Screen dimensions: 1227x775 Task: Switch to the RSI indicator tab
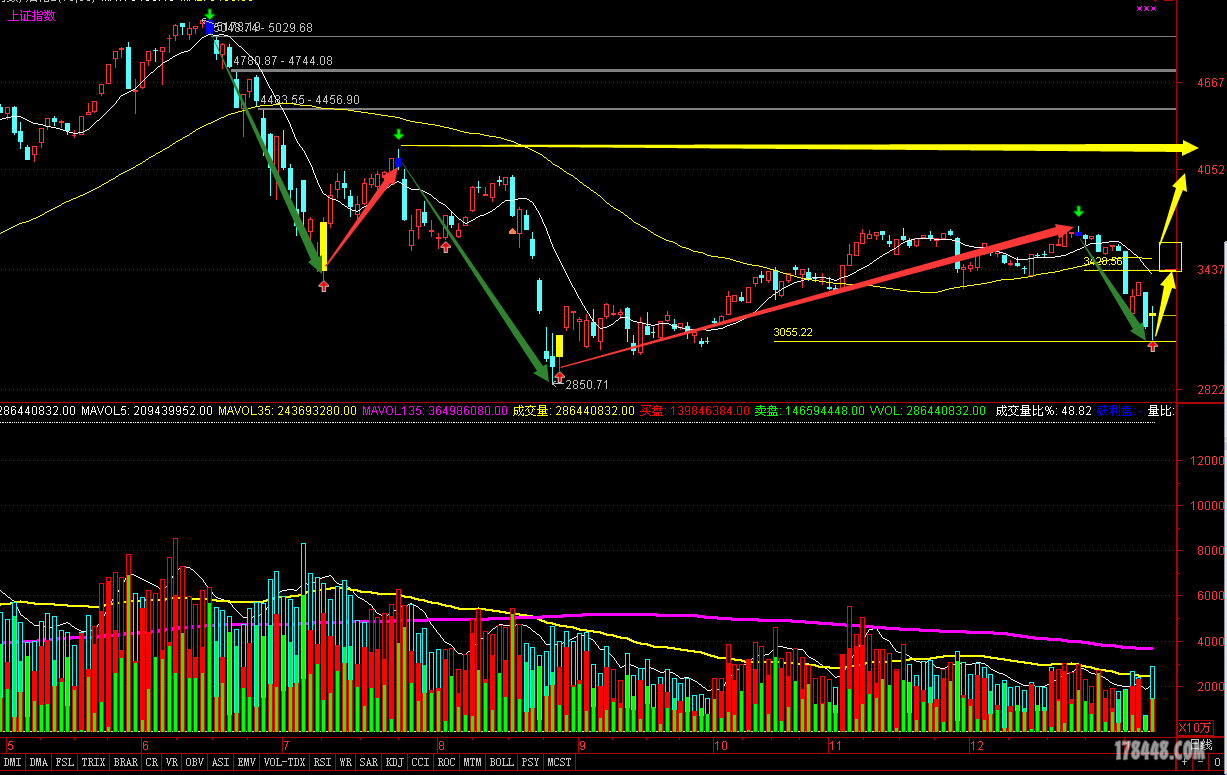322,762
